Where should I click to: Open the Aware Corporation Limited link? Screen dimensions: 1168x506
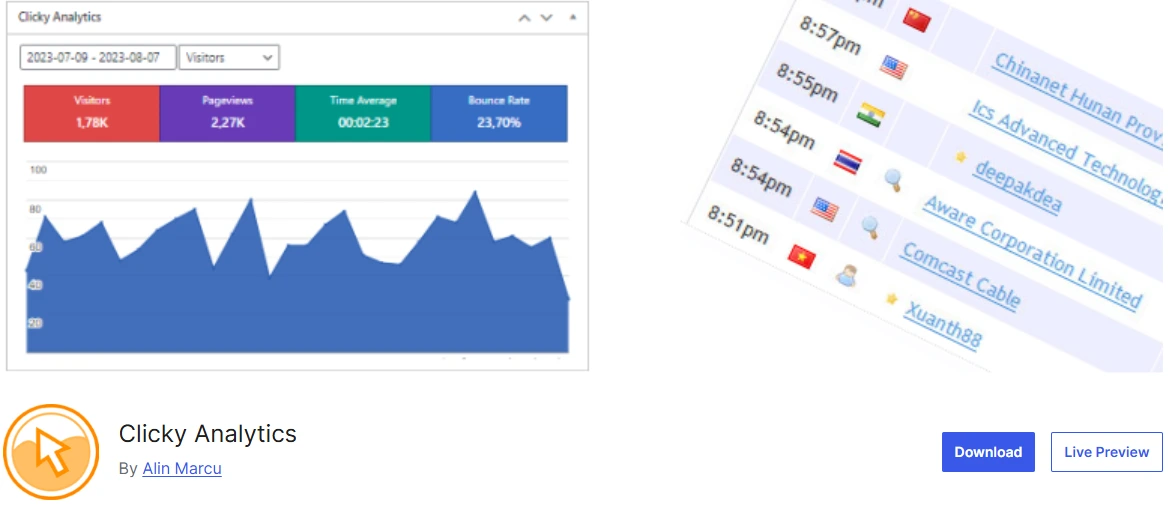point(1032,251)
